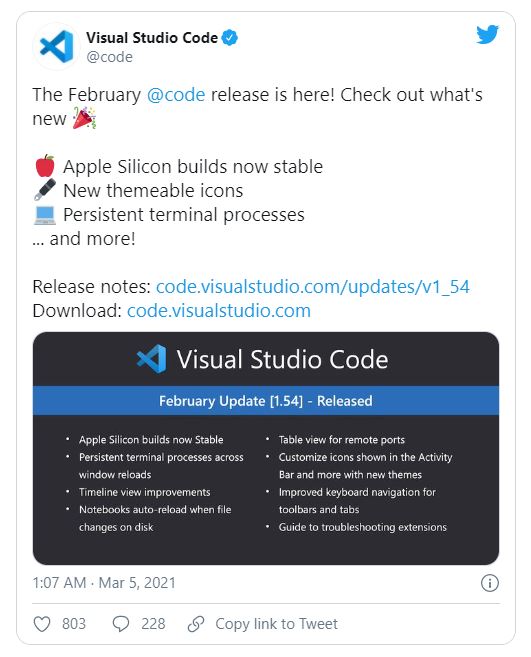Like the tweet with the heart icon
The width and height of the screenshot is (531, 657).
coord(42,623)
